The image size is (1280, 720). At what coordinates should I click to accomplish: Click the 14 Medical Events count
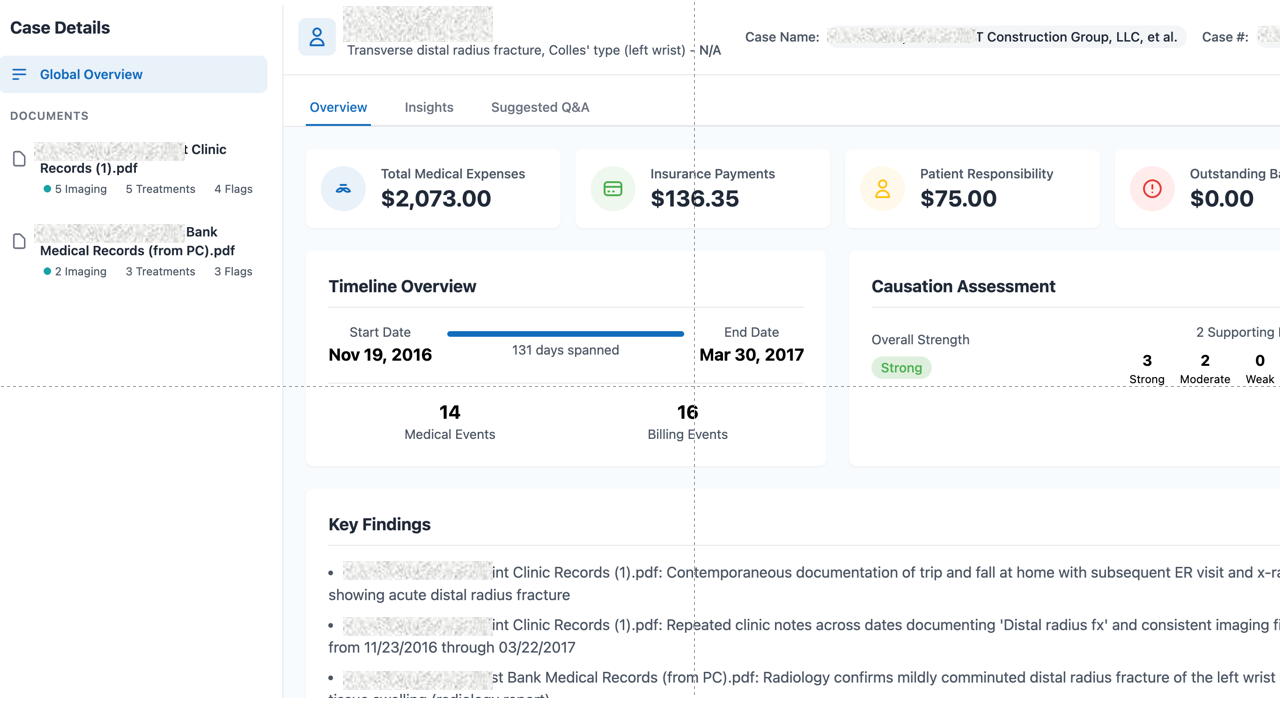click(x=450, y=412)
